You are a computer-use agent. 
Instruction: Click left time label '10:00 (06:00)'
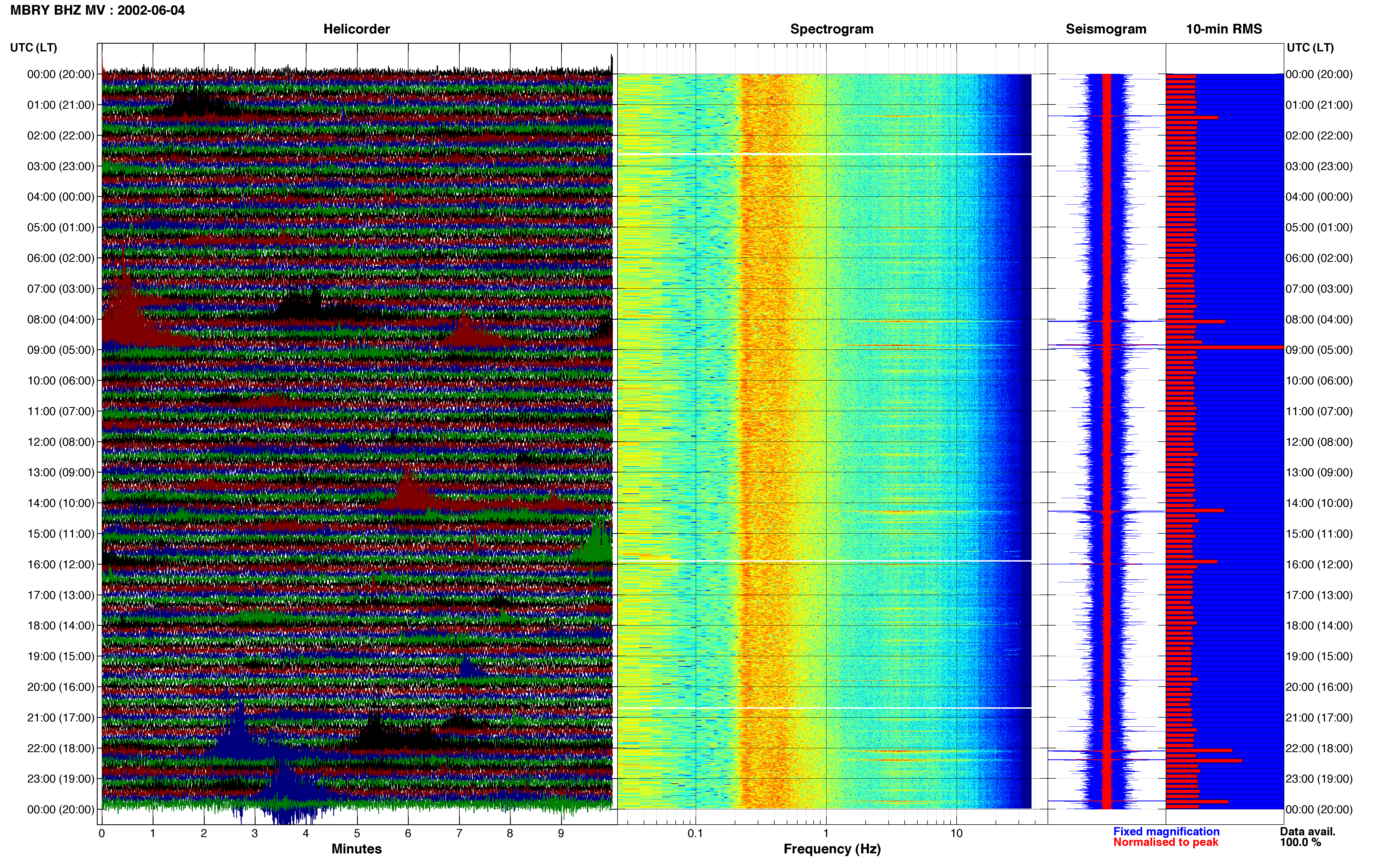coord(61,380)
